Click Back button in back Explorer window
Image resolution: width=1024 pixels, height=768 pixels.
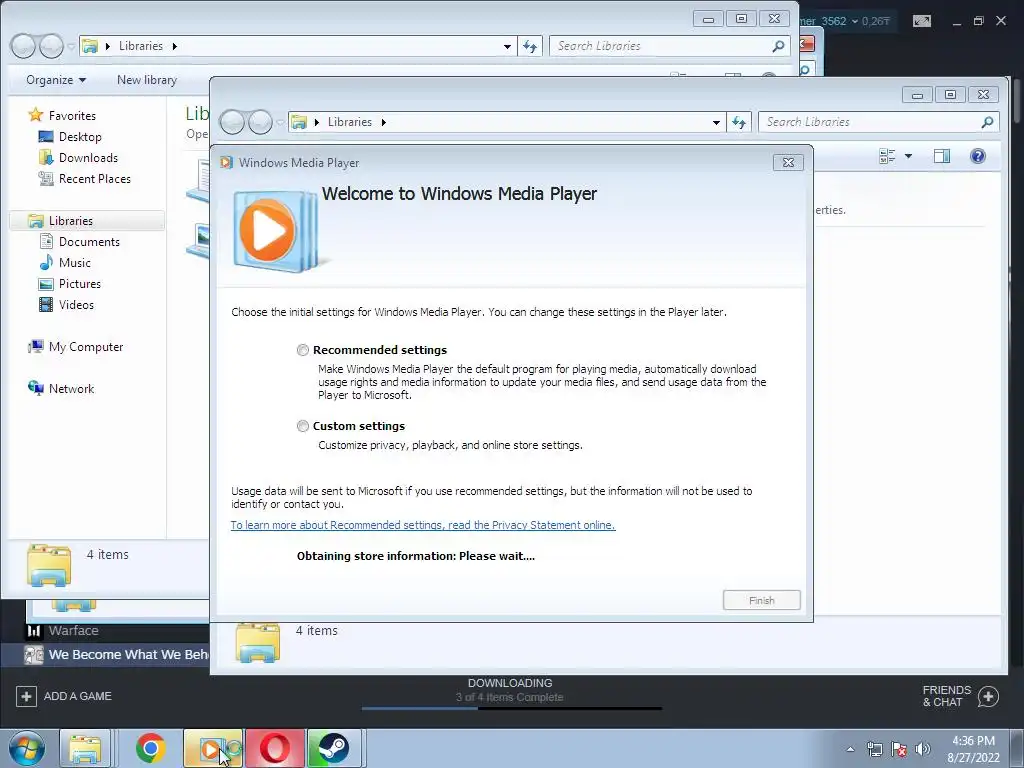[x=23, y=46]
